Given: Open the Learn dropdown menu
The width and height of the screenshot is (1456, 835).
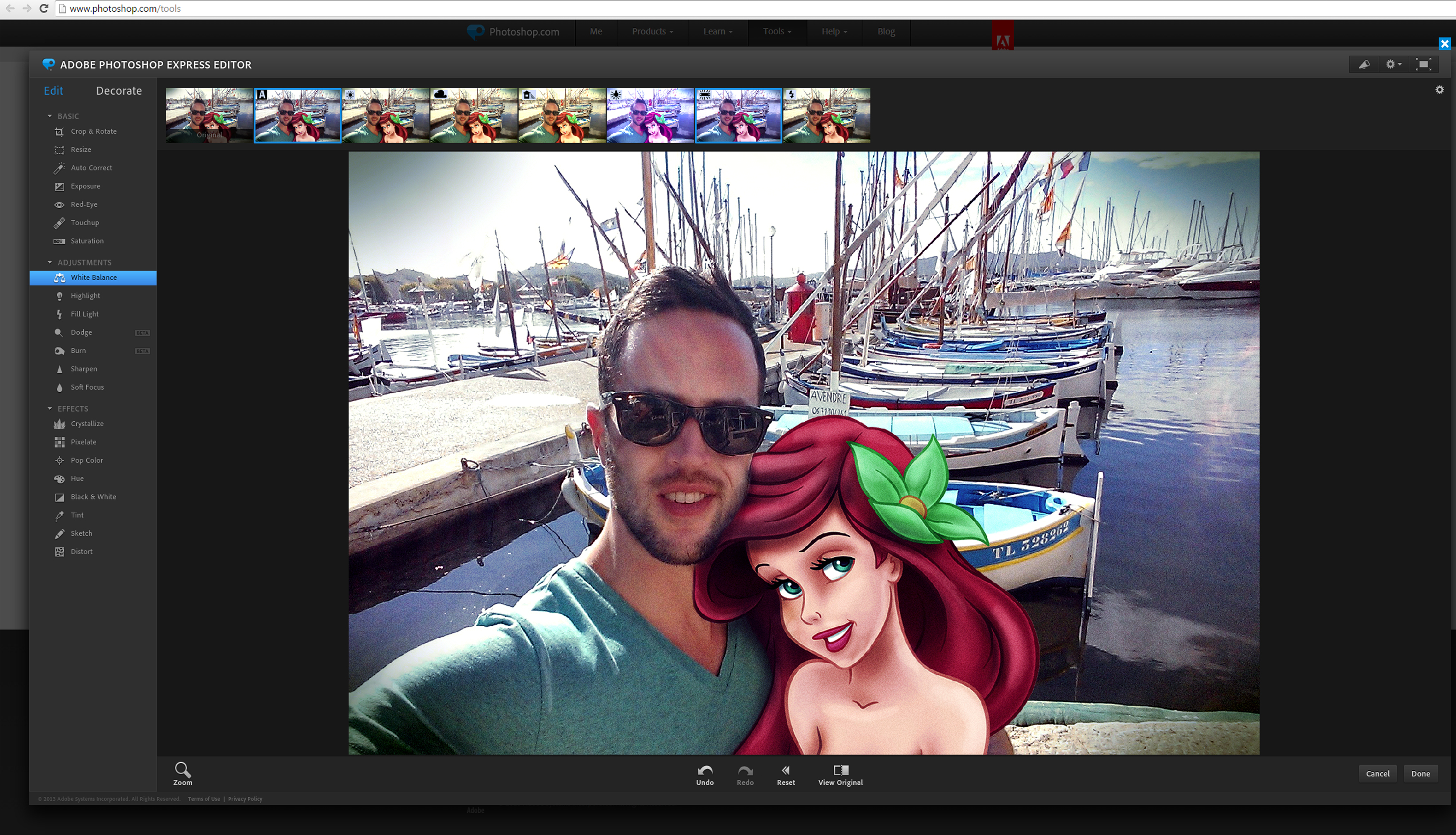Looking at the screenshot, I should 718,32.
